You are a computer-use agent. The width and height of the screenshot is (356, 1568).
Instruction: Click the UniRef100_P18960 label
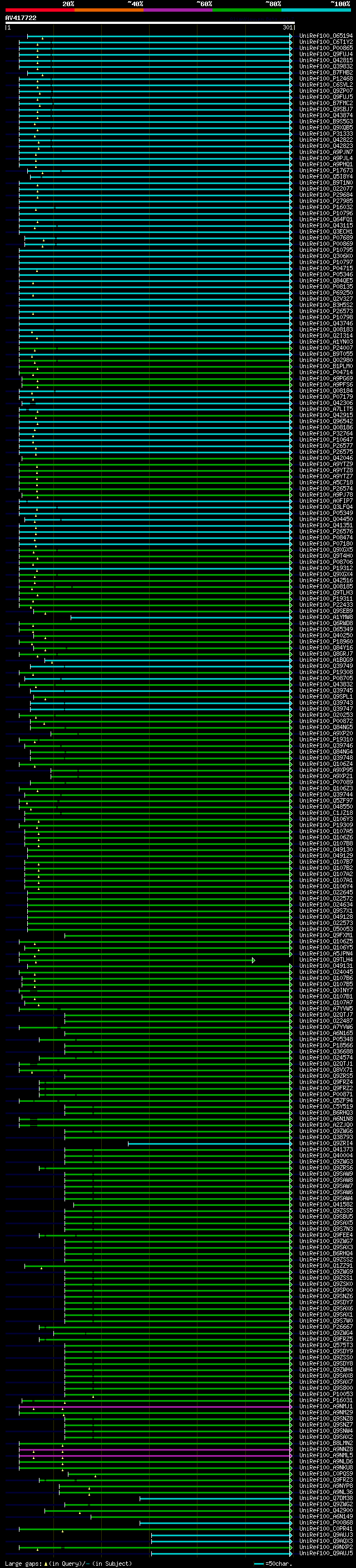tap(326, 641)
